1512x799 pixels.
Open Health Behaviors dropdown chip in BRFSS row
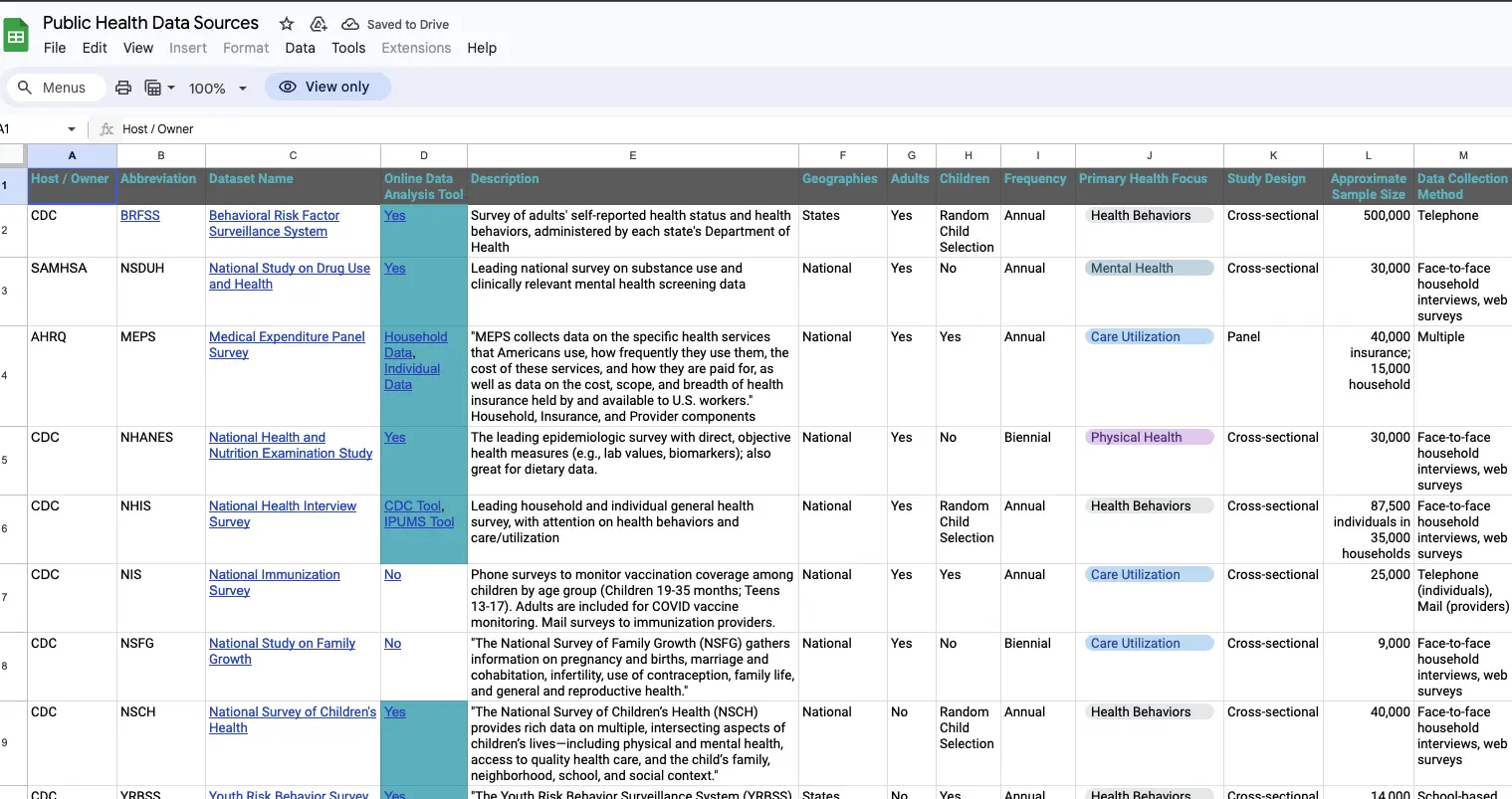pyautogui.click(x=1149, y=215)
